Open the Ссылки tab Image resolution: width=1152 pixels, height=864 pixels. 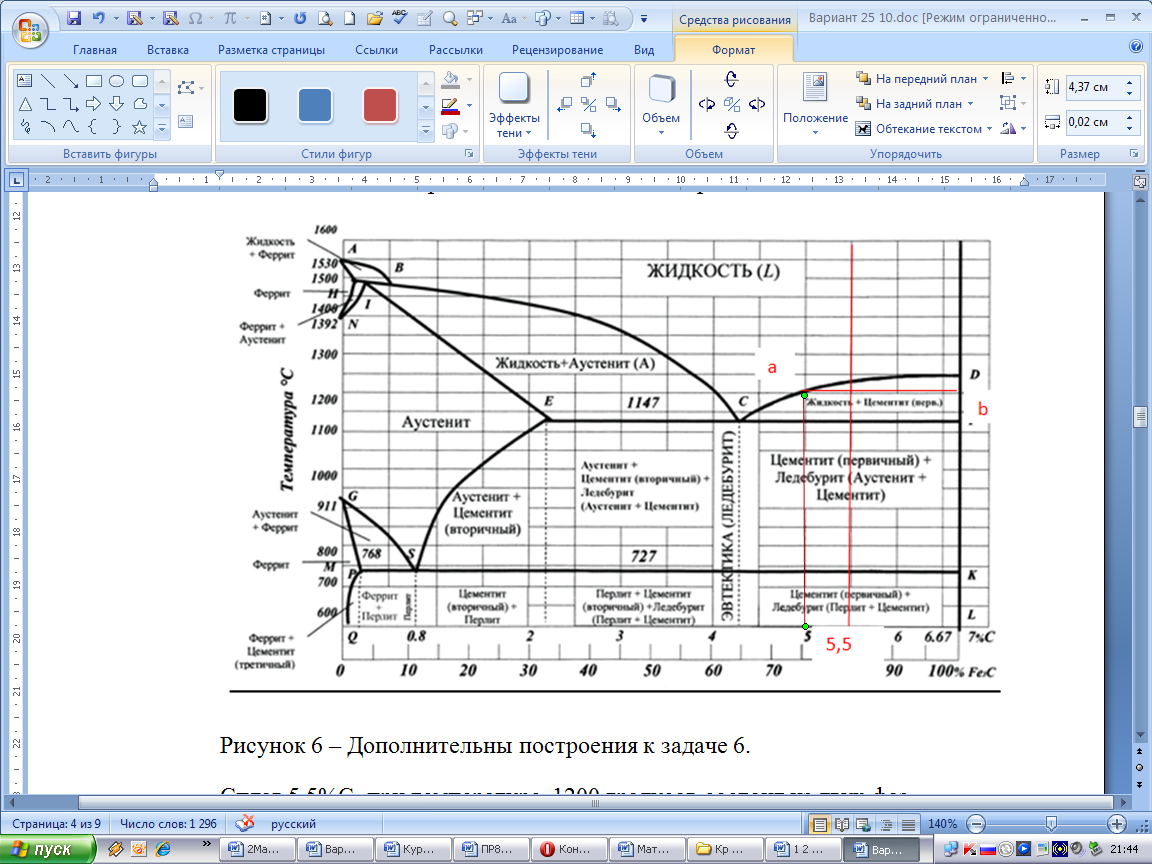pos(376,50)
